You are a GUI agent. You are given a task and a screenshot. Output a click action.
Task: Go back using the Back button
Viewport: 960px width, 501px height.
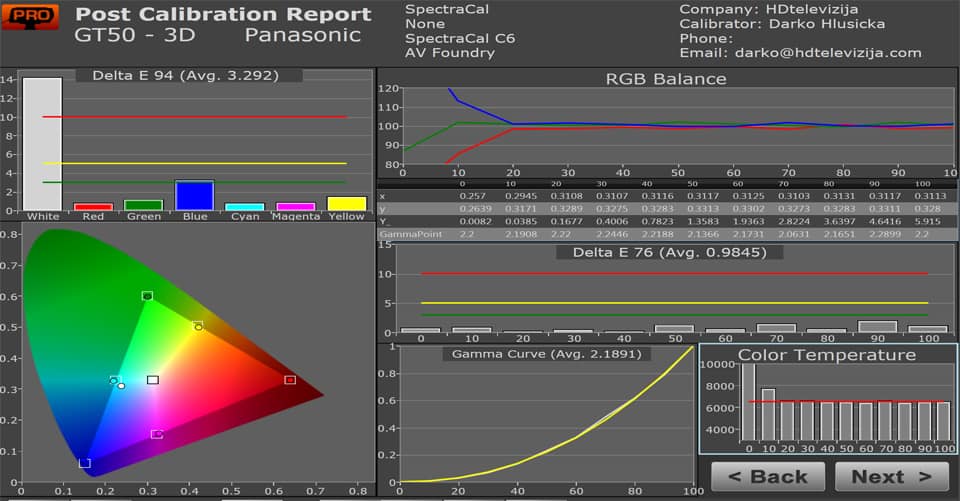point(767,477)
